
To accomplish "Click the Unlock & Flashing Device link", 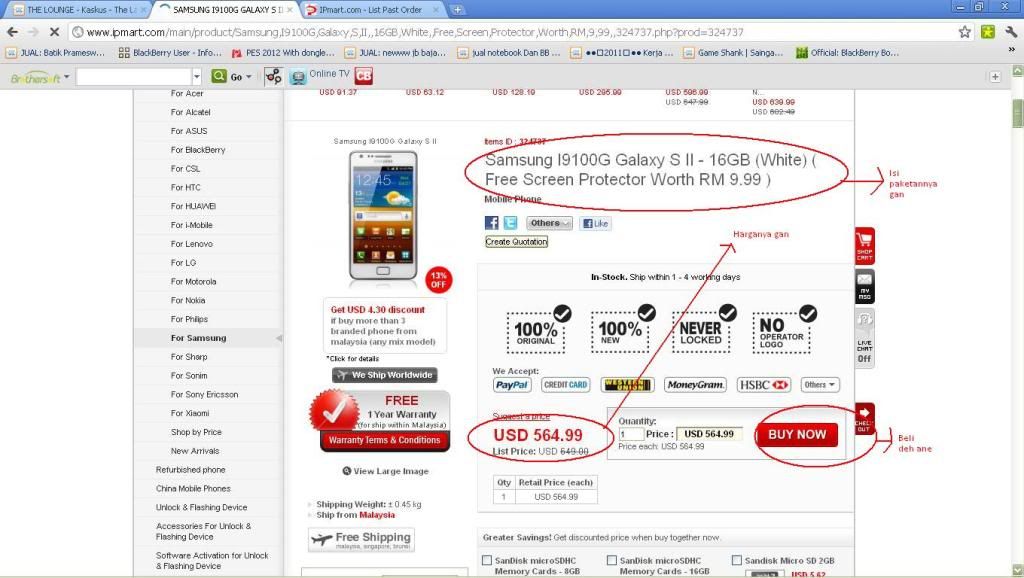I will pos(201,507).
